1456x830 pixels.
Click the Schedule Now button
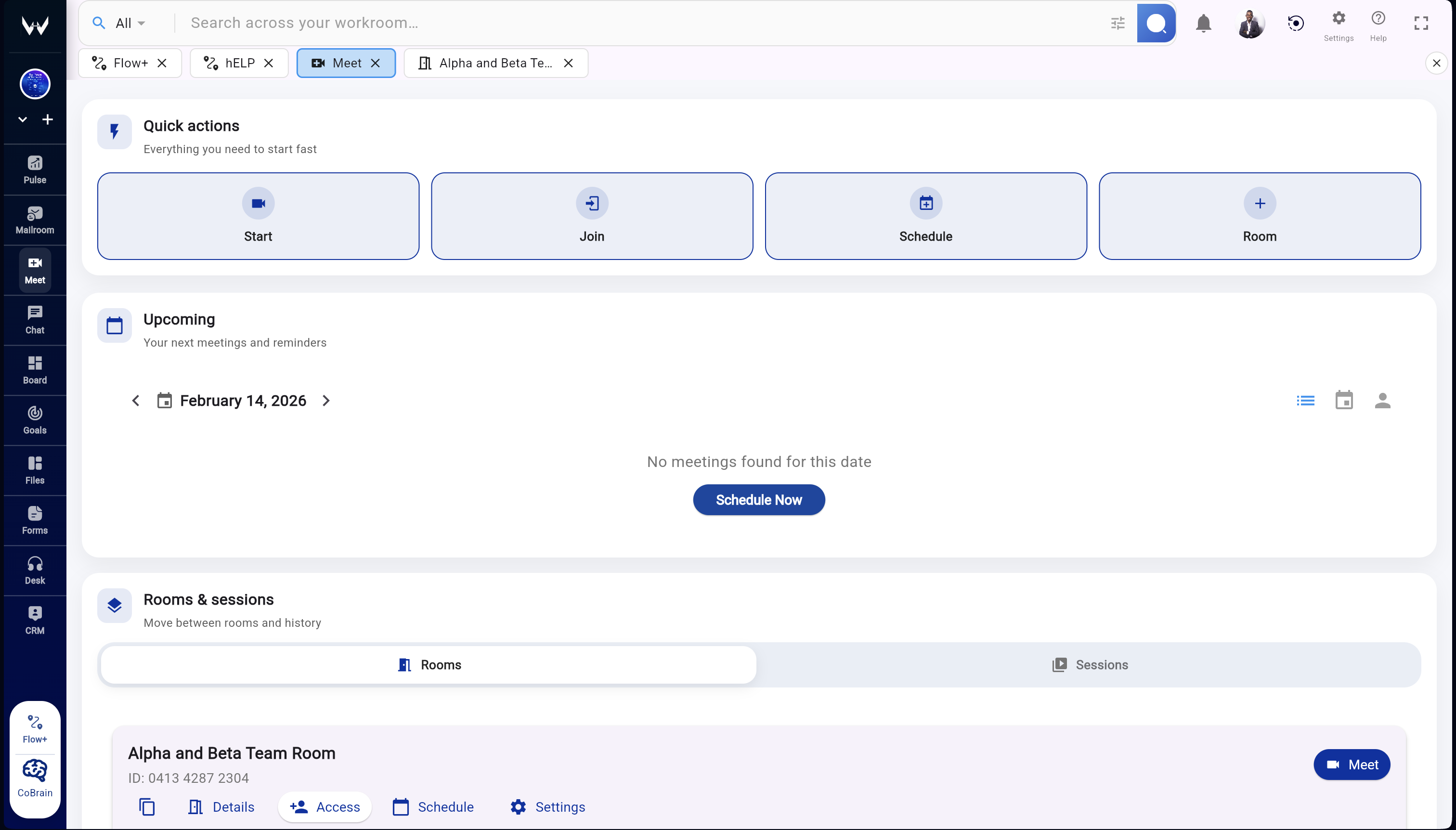point(758,500)
